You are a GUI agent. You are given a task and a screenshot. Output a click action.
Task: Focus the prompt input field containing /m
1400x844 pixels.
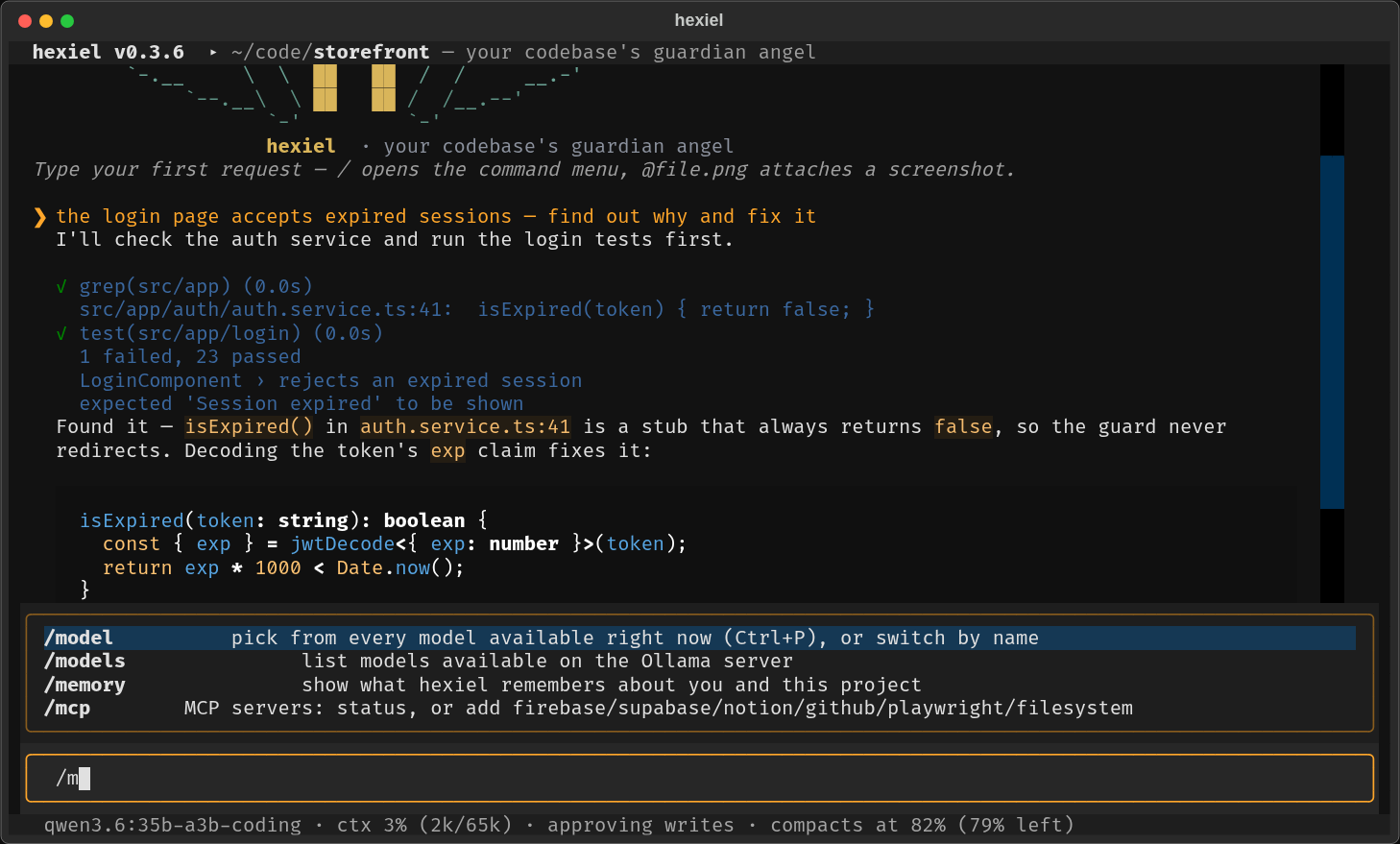tap(699, 778)
